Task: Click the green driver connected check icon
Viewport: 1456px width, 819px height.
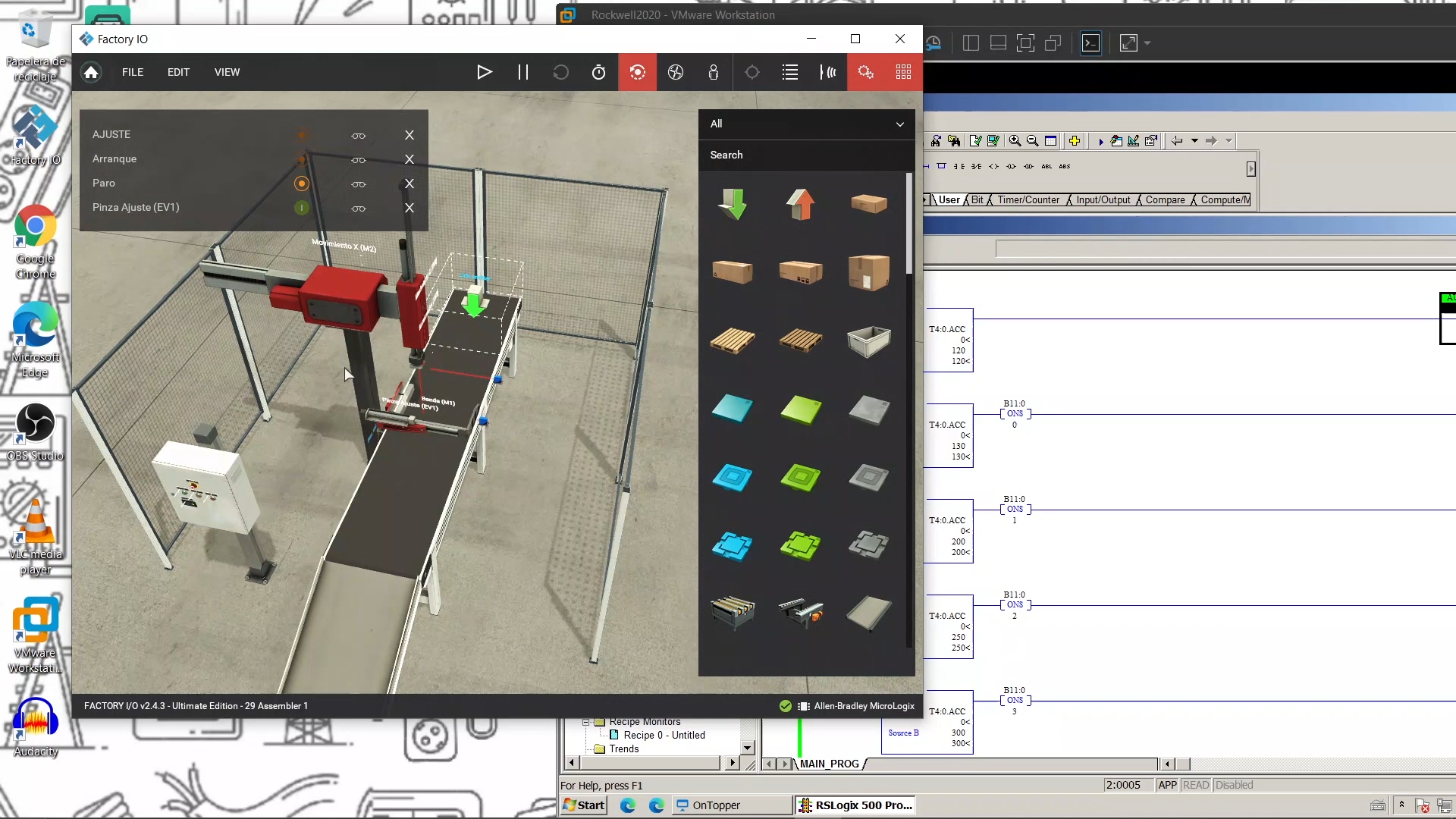Action: click(x=786, y=706)
